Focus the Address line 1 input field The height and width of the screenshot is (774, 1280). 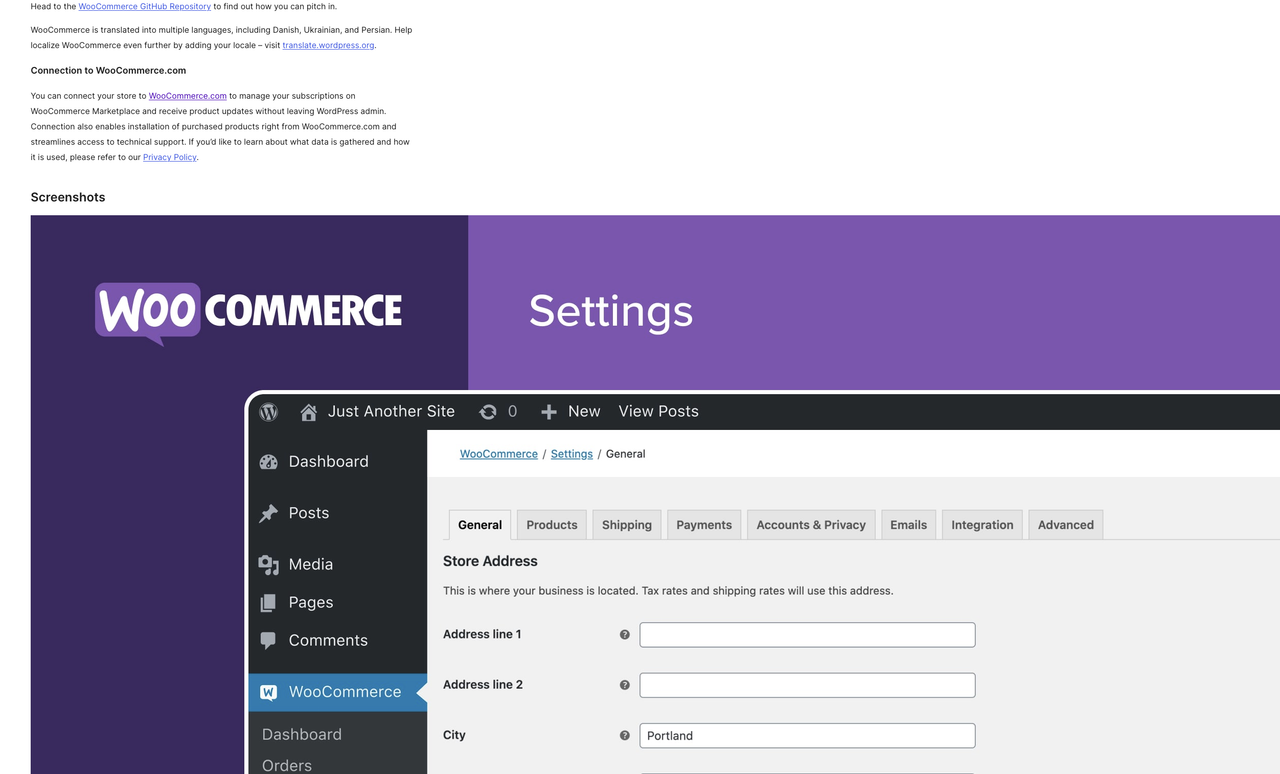point(807,635)
